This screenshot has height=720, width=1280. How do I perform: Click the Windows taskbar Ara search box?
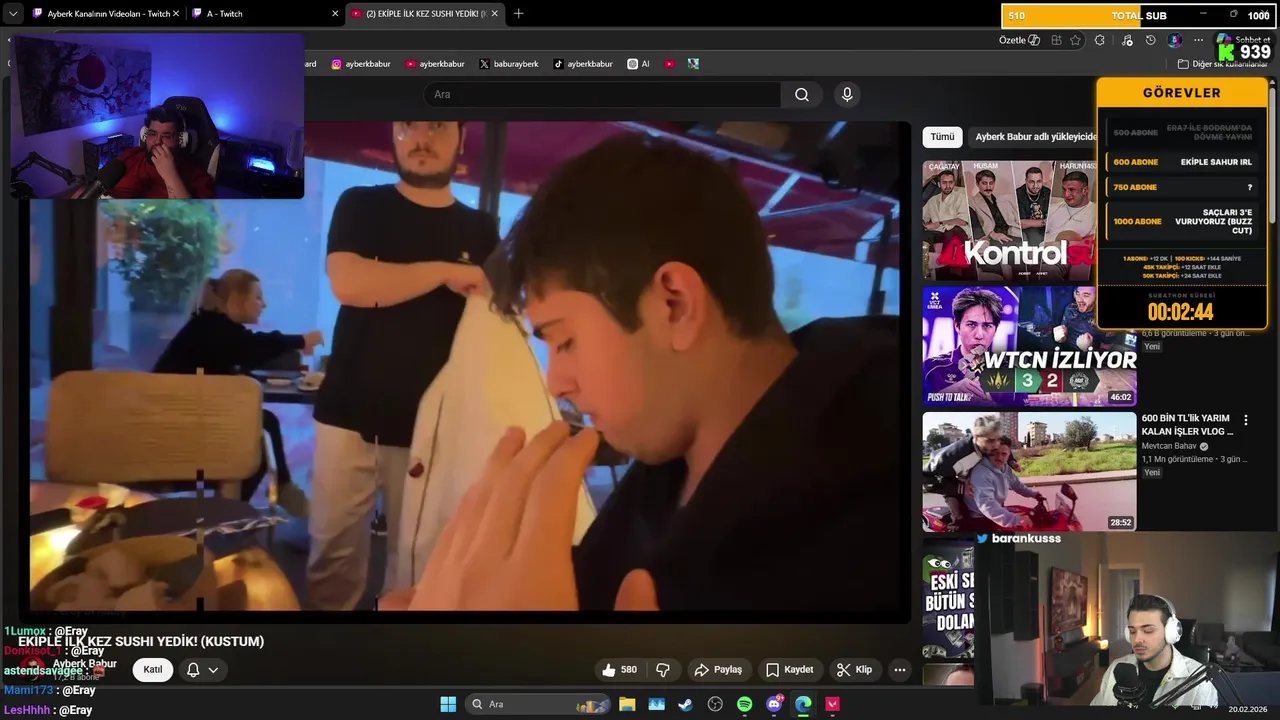[539, 704]
